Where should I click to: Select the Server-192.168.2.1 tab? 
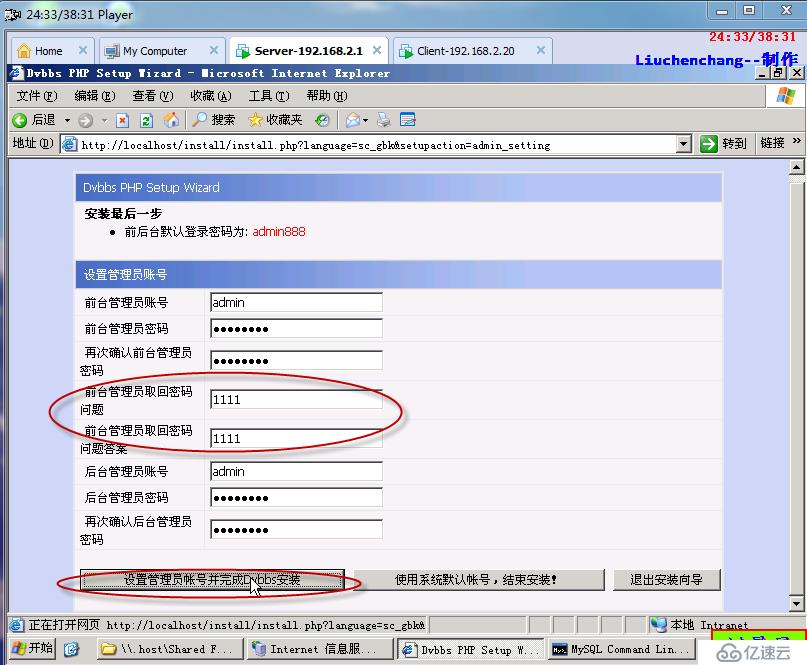tap(308, 51)
